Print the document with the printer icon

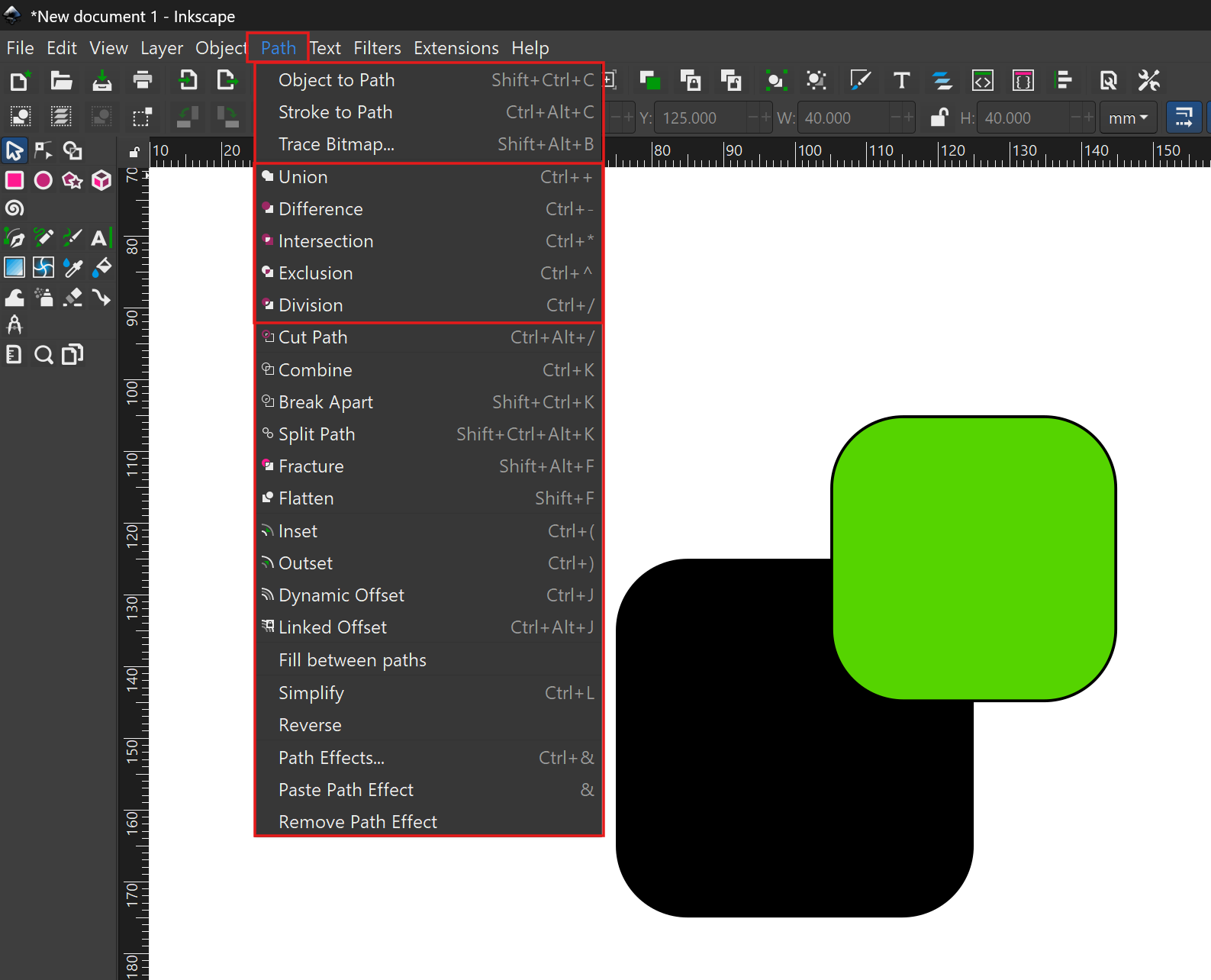pyautogui.click(x=143, y=80)
